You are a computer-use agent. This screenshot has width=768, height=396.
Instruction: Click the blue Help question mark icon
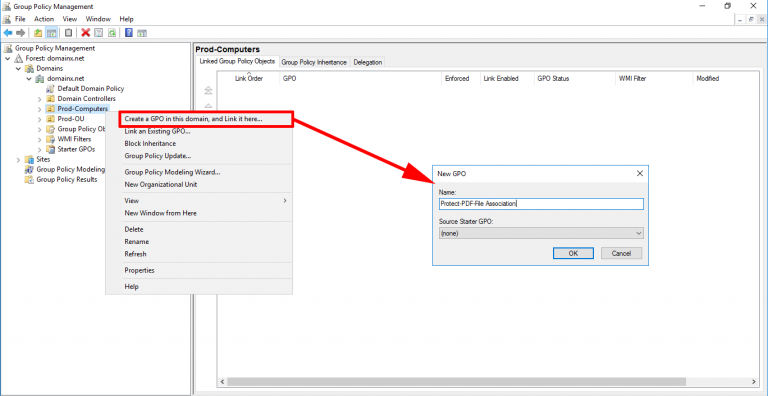pos(129,33)
